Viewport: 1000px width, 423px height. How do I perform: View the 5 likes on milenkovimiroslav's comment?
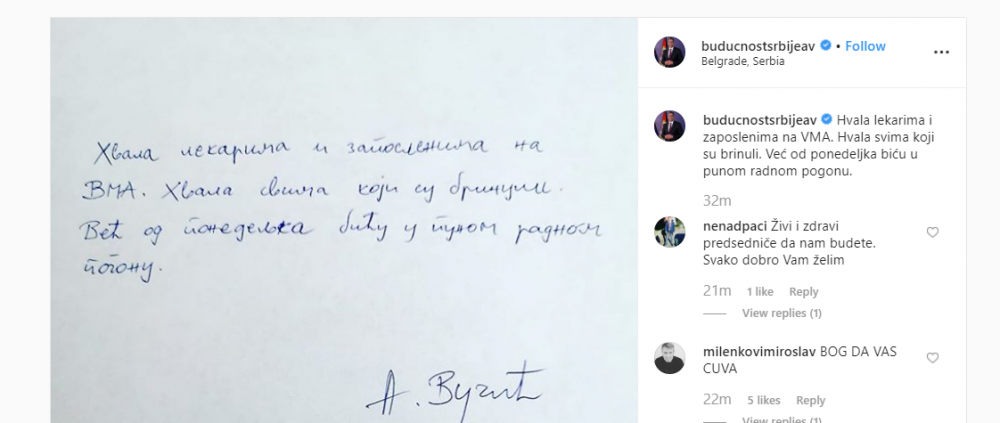pos(764,401)
